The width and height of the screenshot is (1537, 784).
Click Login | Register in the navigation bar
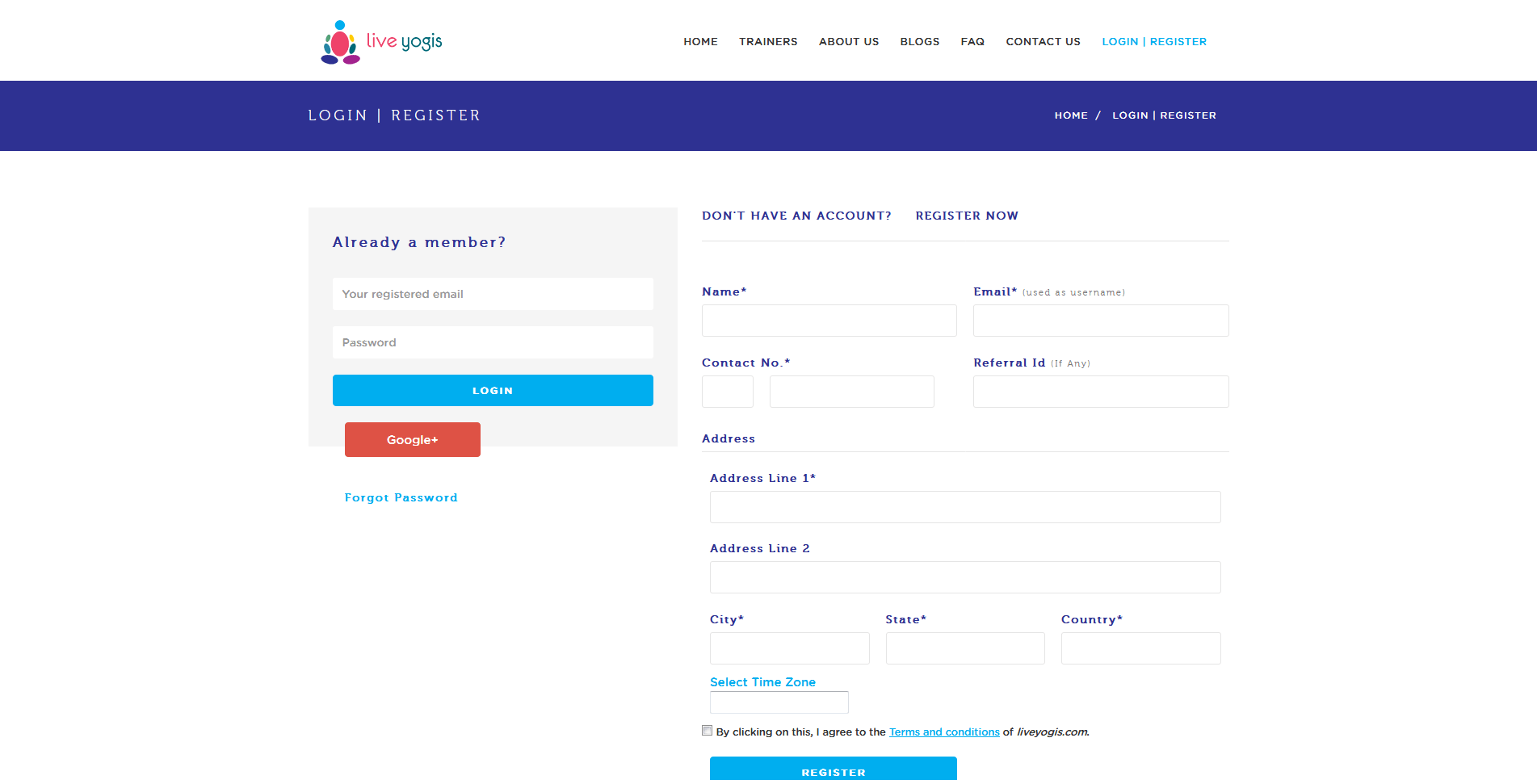(1153, 42)
